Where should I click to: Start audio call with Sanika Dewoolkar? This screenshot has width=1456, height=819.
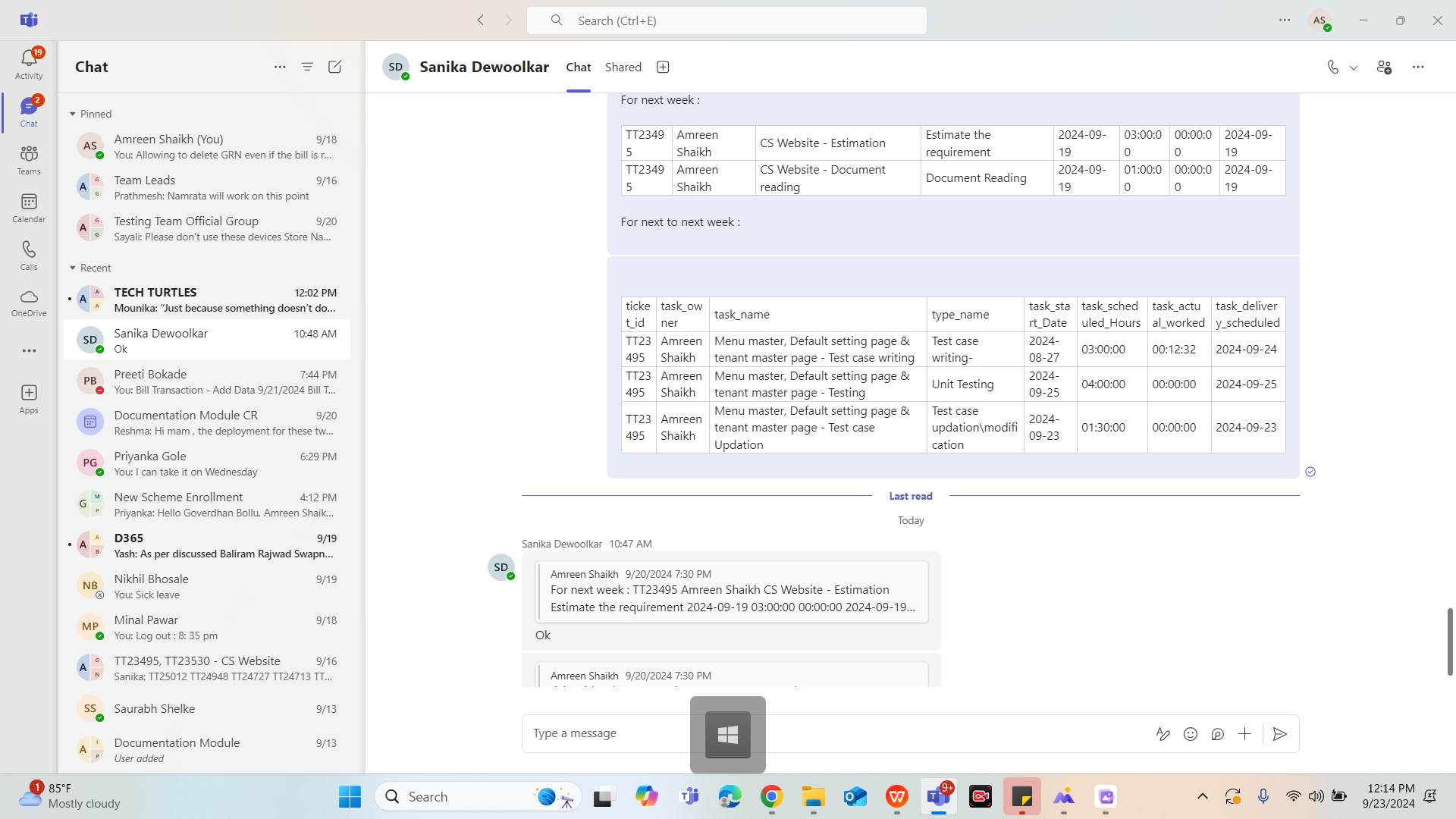[1333, 67]
